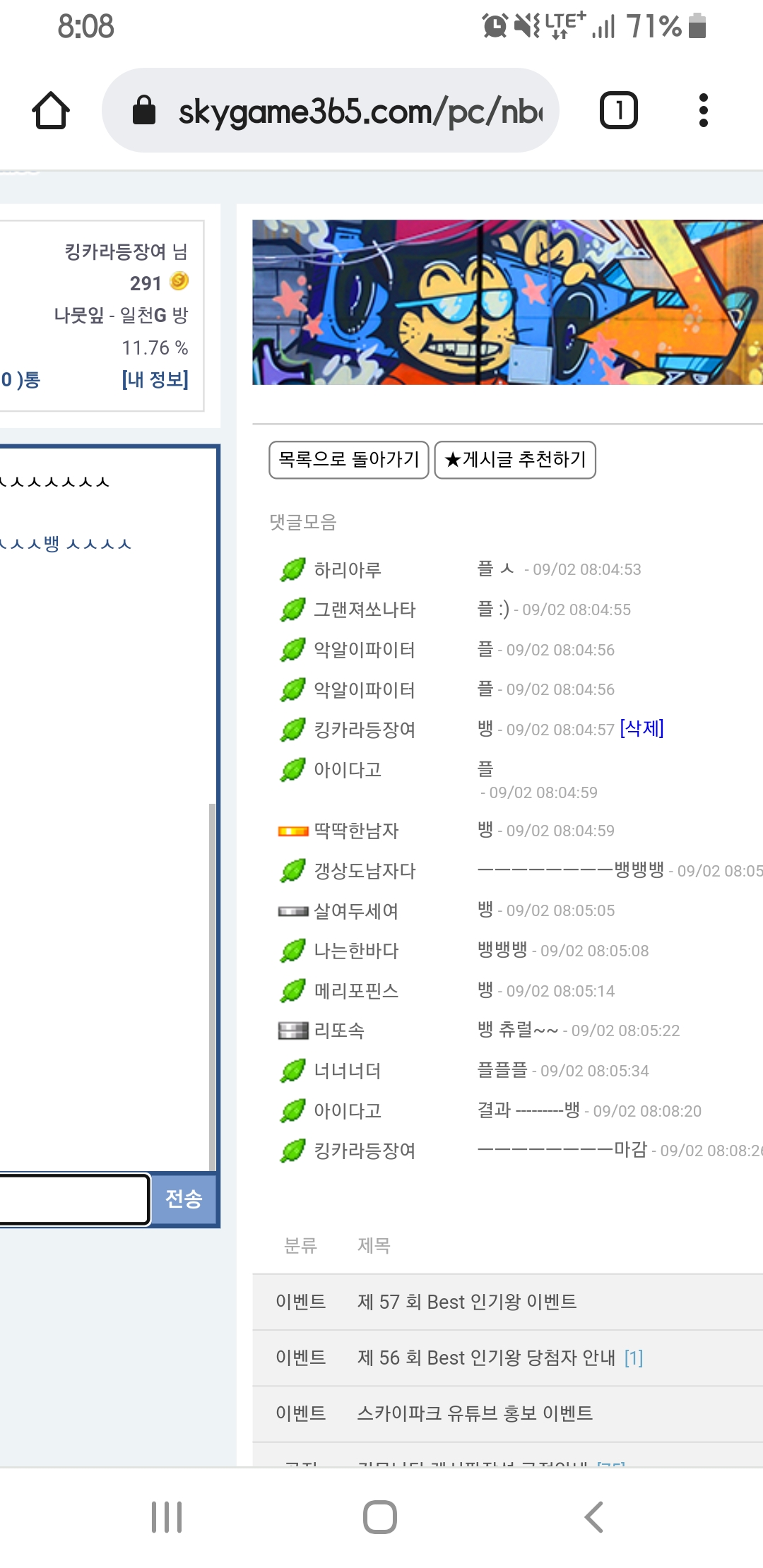The height and width of the screenshot is (1568, 763).
Task: Tap the mute vibrate status icon
Action: (526, 26)
